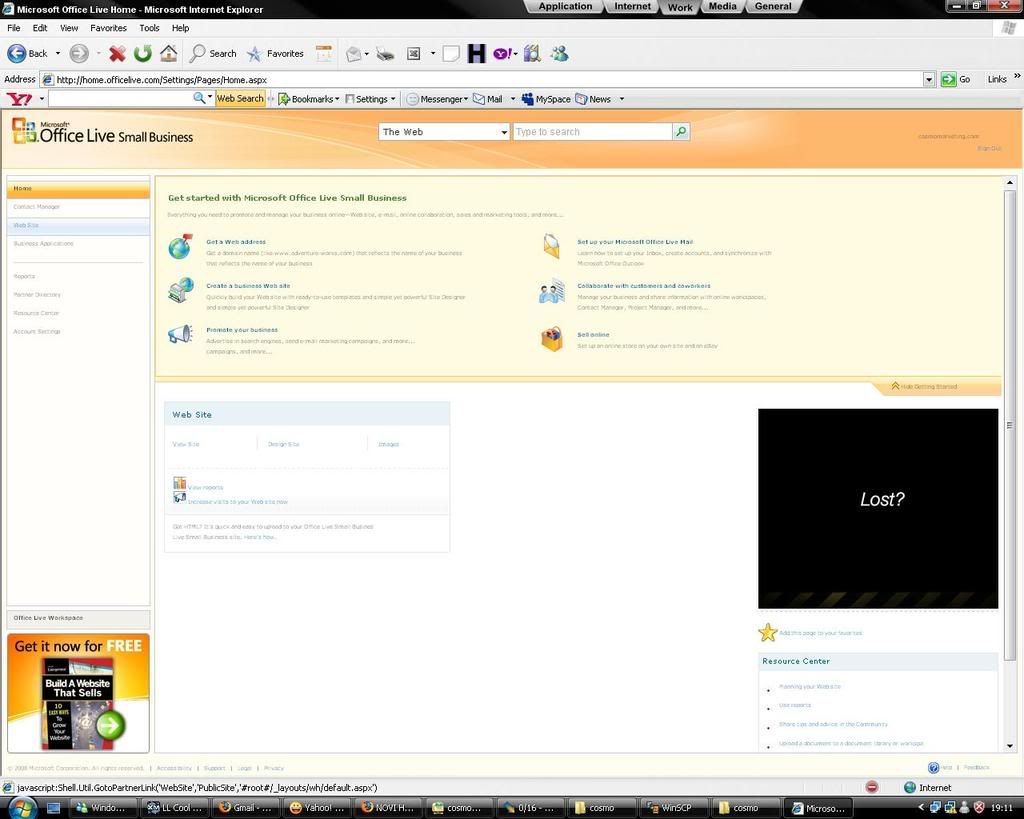Open the File menu
Screen dimensions: 1024x819
click(x=14, y=28)
